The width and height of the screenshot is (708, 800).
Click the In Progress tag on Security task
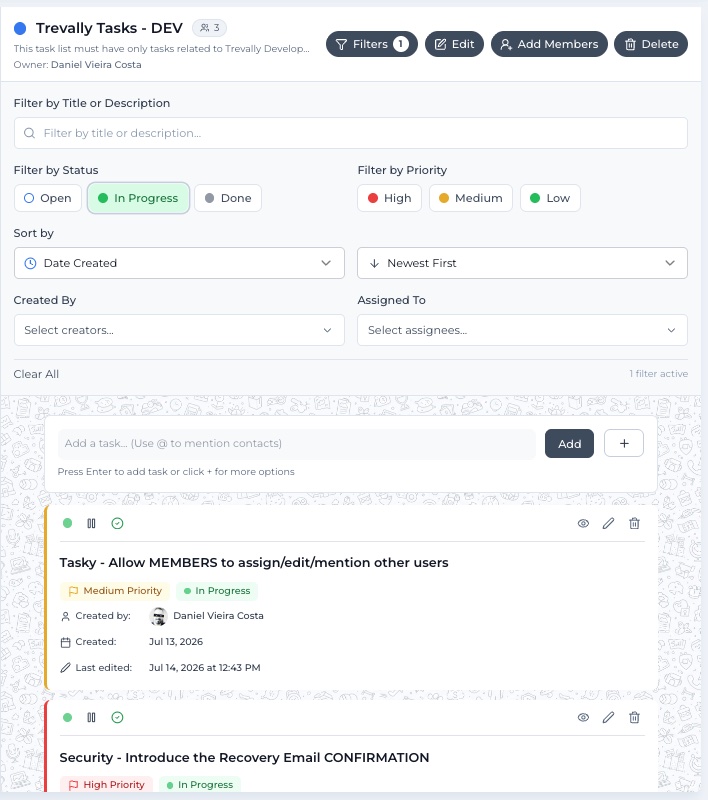[199, 785]
